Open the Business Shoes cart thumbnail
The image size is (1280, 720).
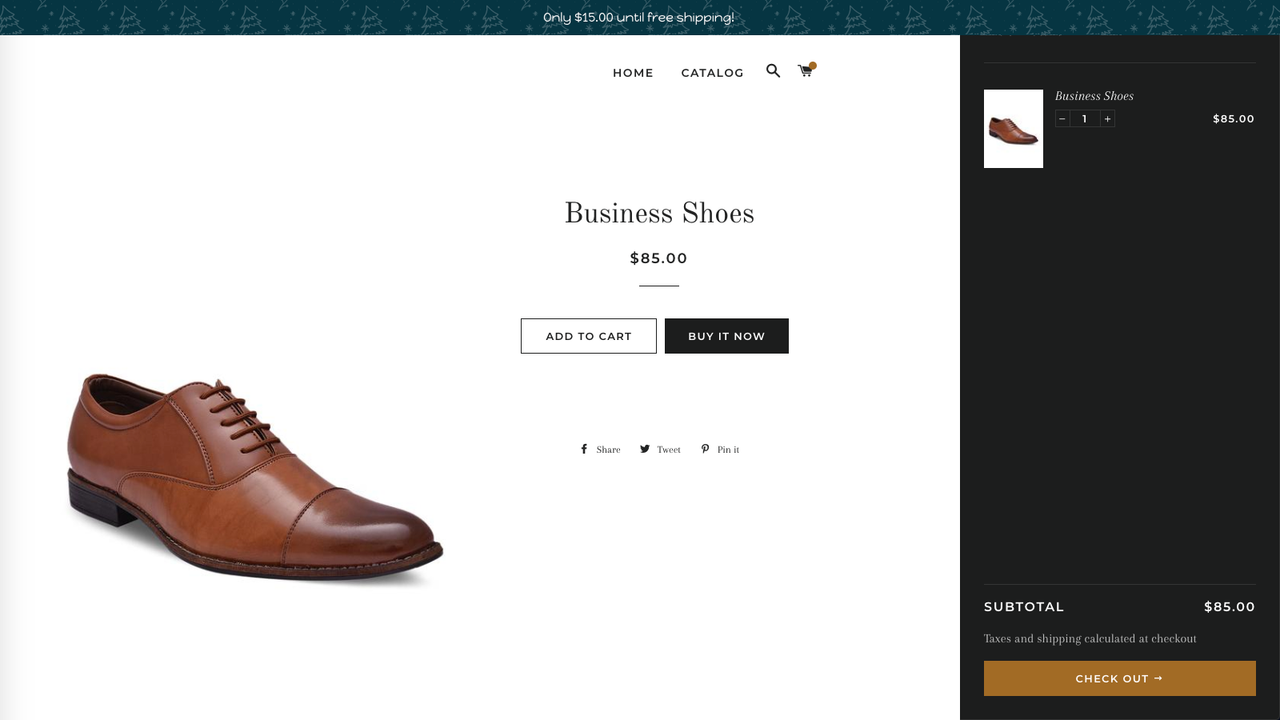click(1013, 129)
